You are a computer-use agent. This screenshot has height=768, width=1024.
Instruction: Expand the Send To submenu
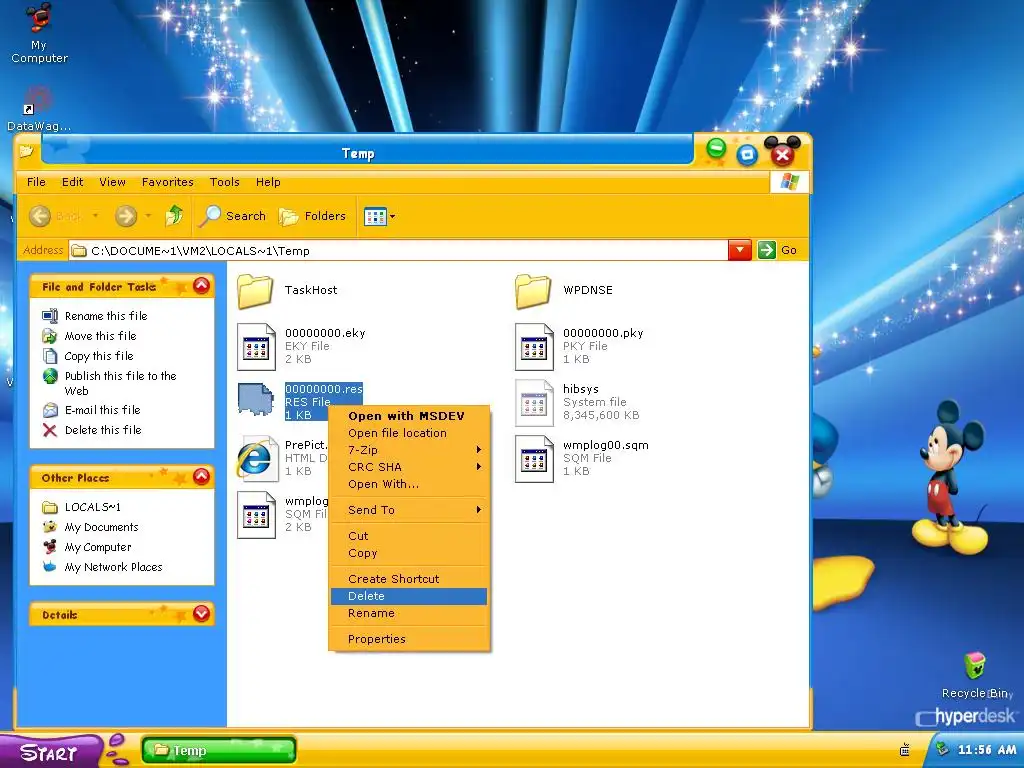[x=409, y=510]
